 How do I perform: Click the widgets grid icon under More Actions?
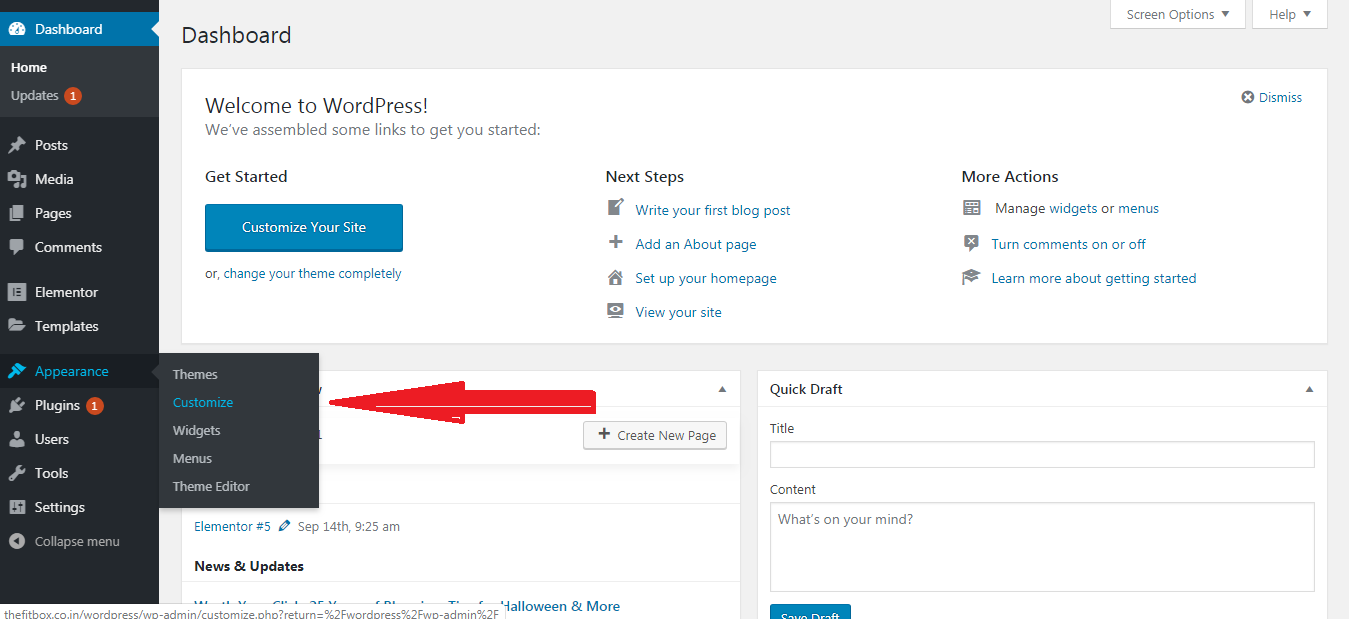click(x=972, y=208)
